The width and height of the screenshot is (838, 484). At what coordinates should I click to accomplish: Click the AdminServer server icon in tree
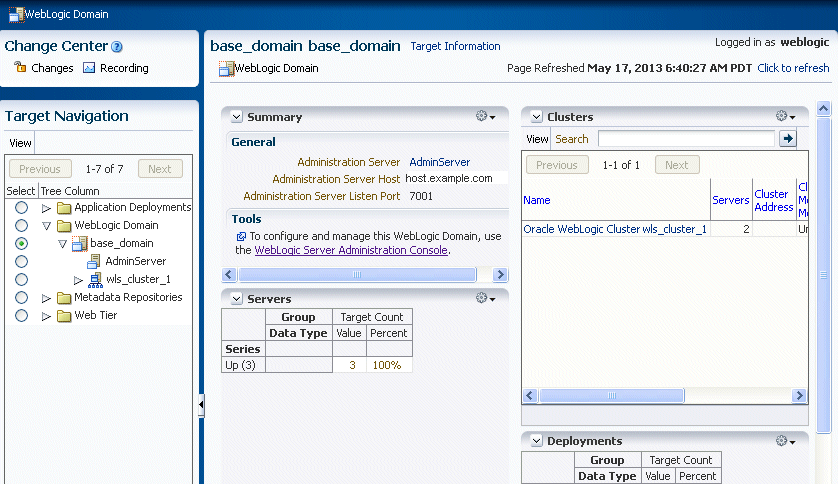[94, 261]
